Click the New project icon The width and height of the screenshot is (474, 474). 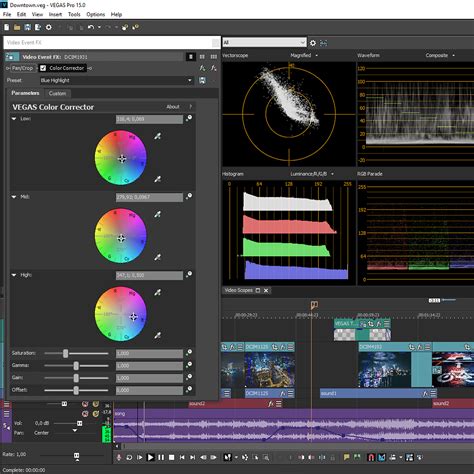coord(7,27)
